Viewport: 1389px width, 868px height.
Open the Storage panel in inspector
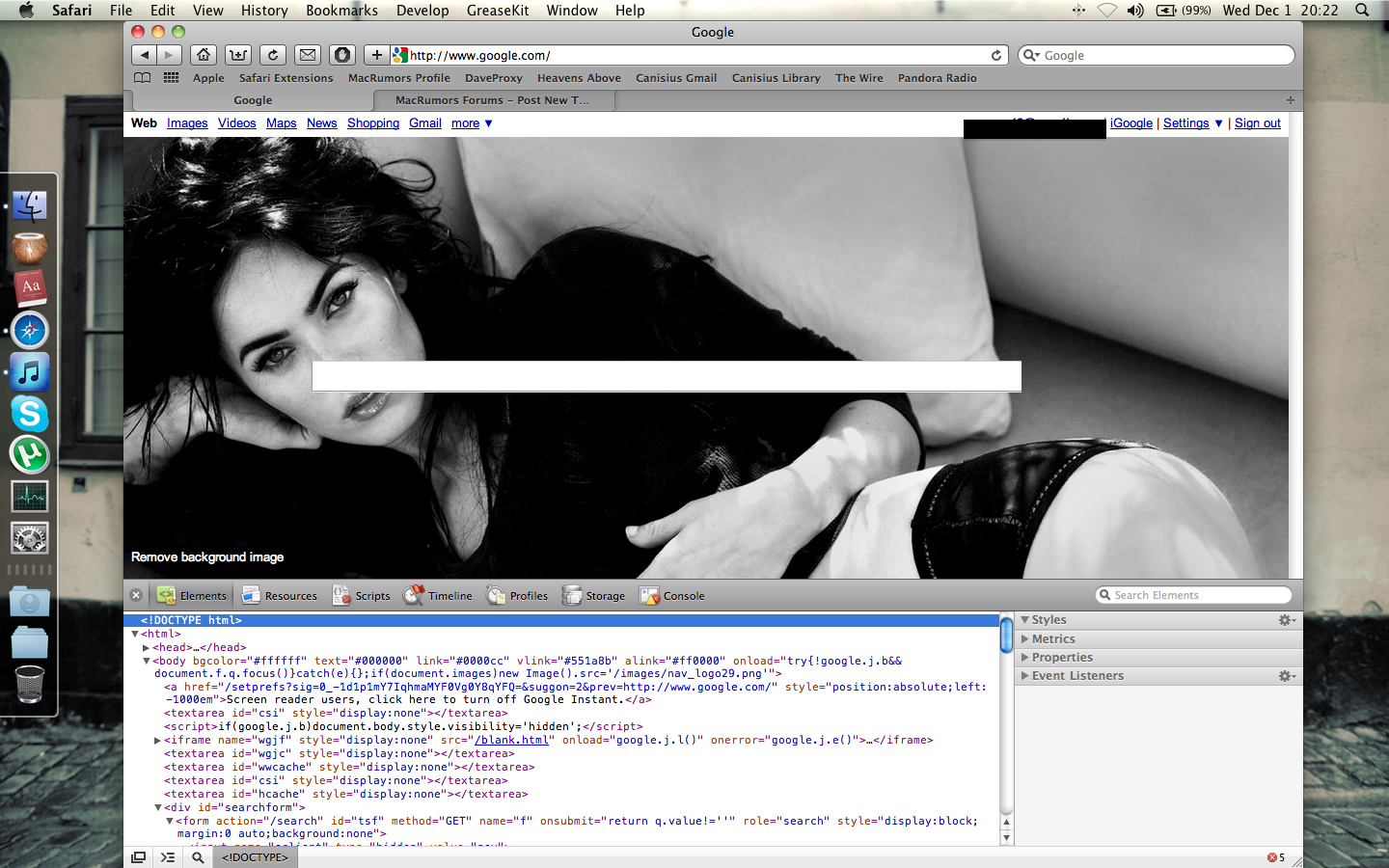594,595
